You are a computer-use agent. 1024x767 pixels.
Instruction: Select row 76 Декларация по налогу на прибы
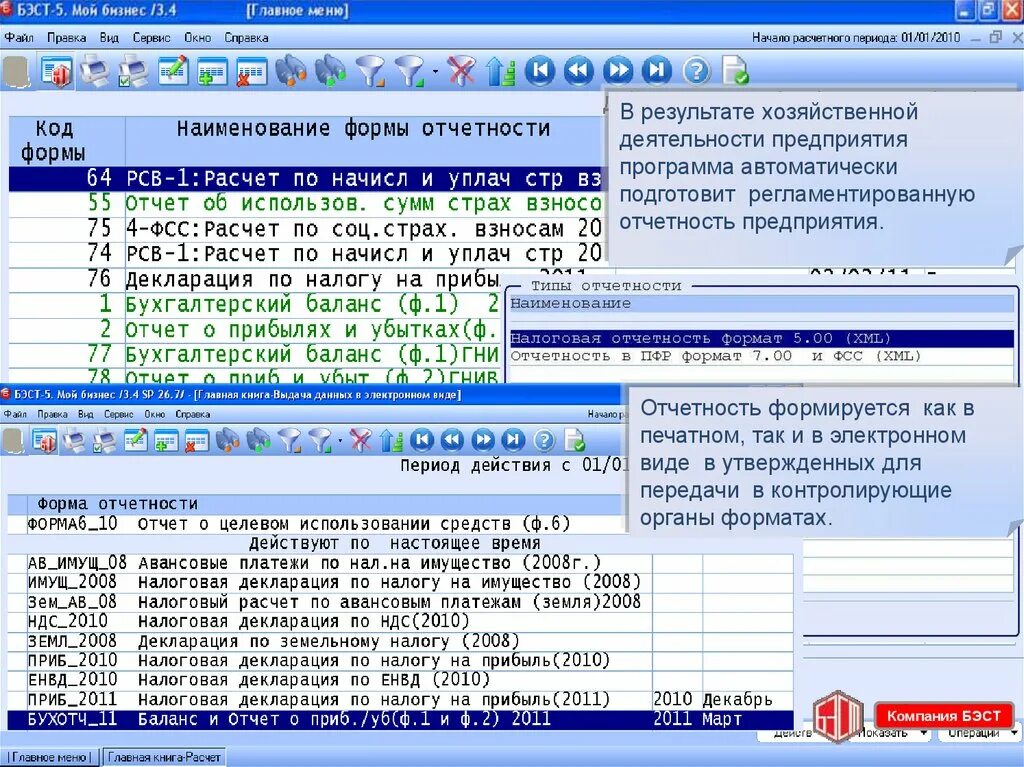point(255,279)
